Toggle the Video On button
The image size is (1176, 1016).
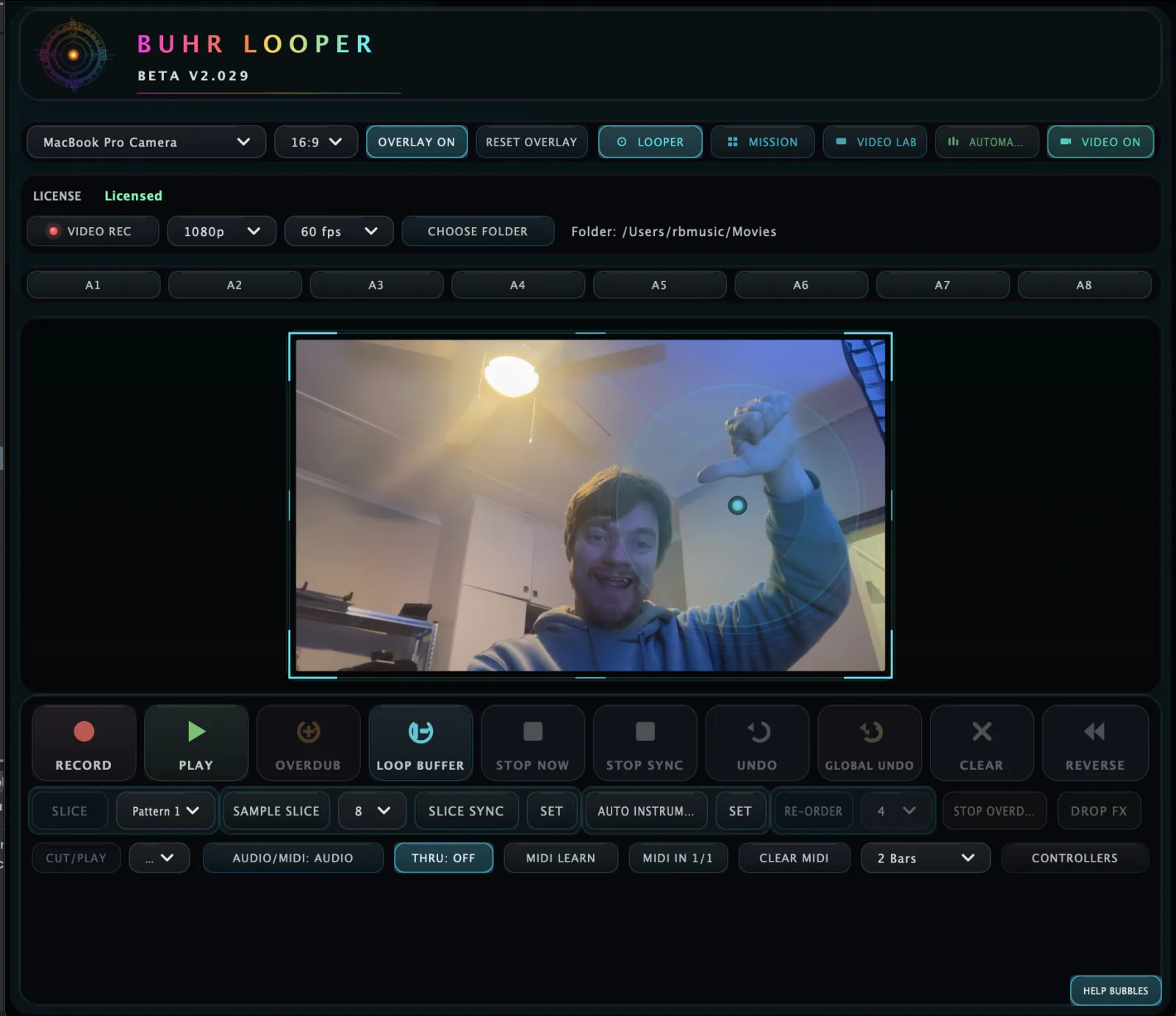point(1100,142)
